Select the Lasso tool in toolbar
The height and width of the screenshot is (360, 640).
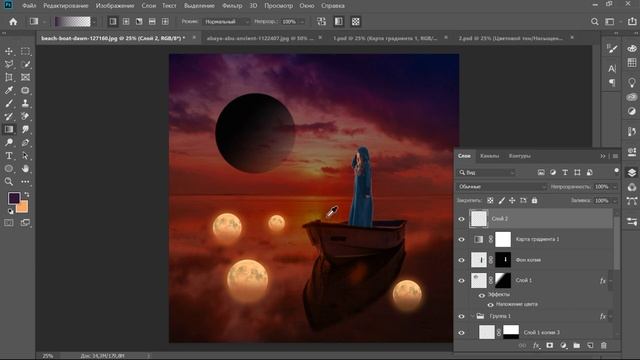point(9,64)
